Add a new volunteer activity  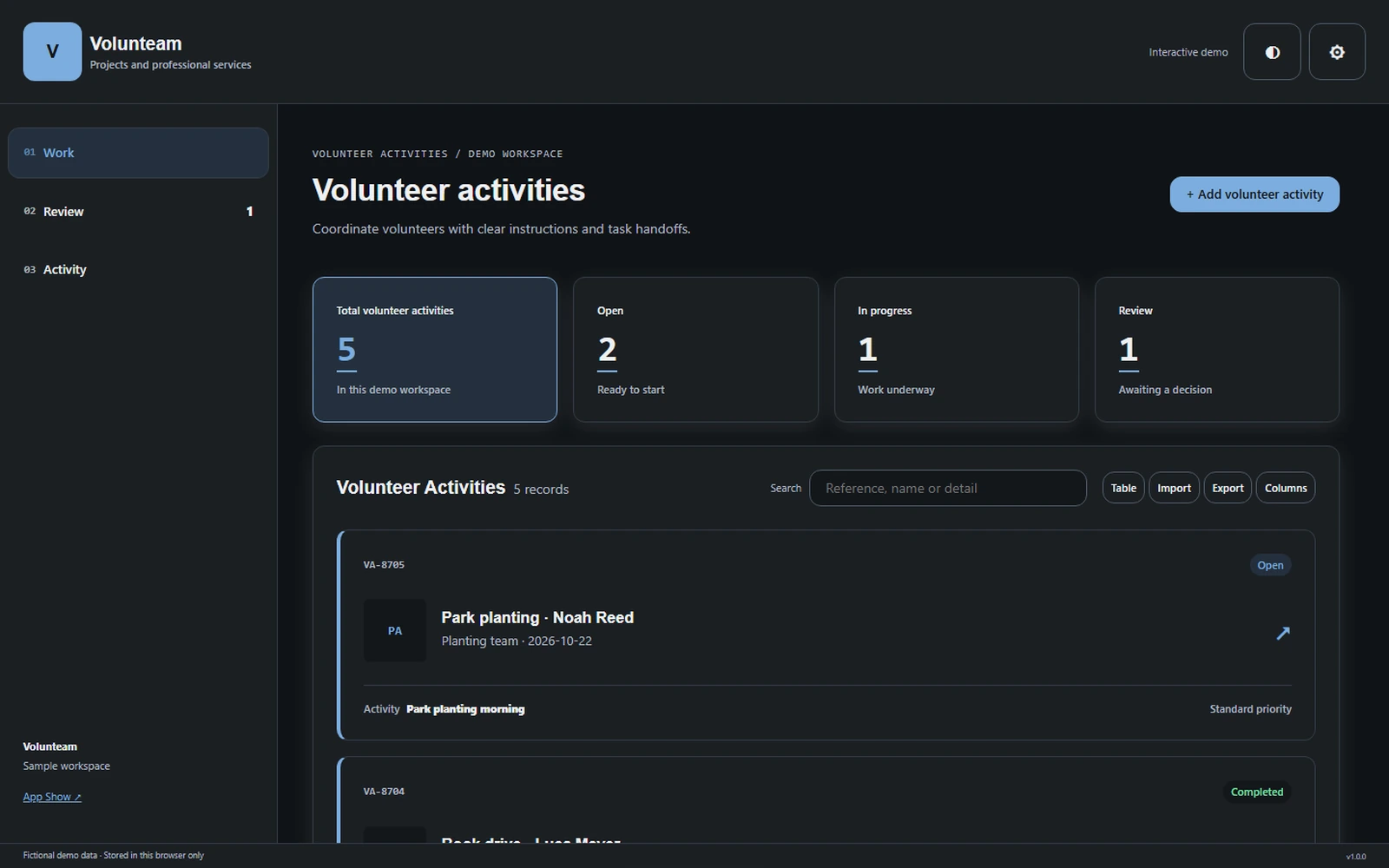click(1254, 194)
